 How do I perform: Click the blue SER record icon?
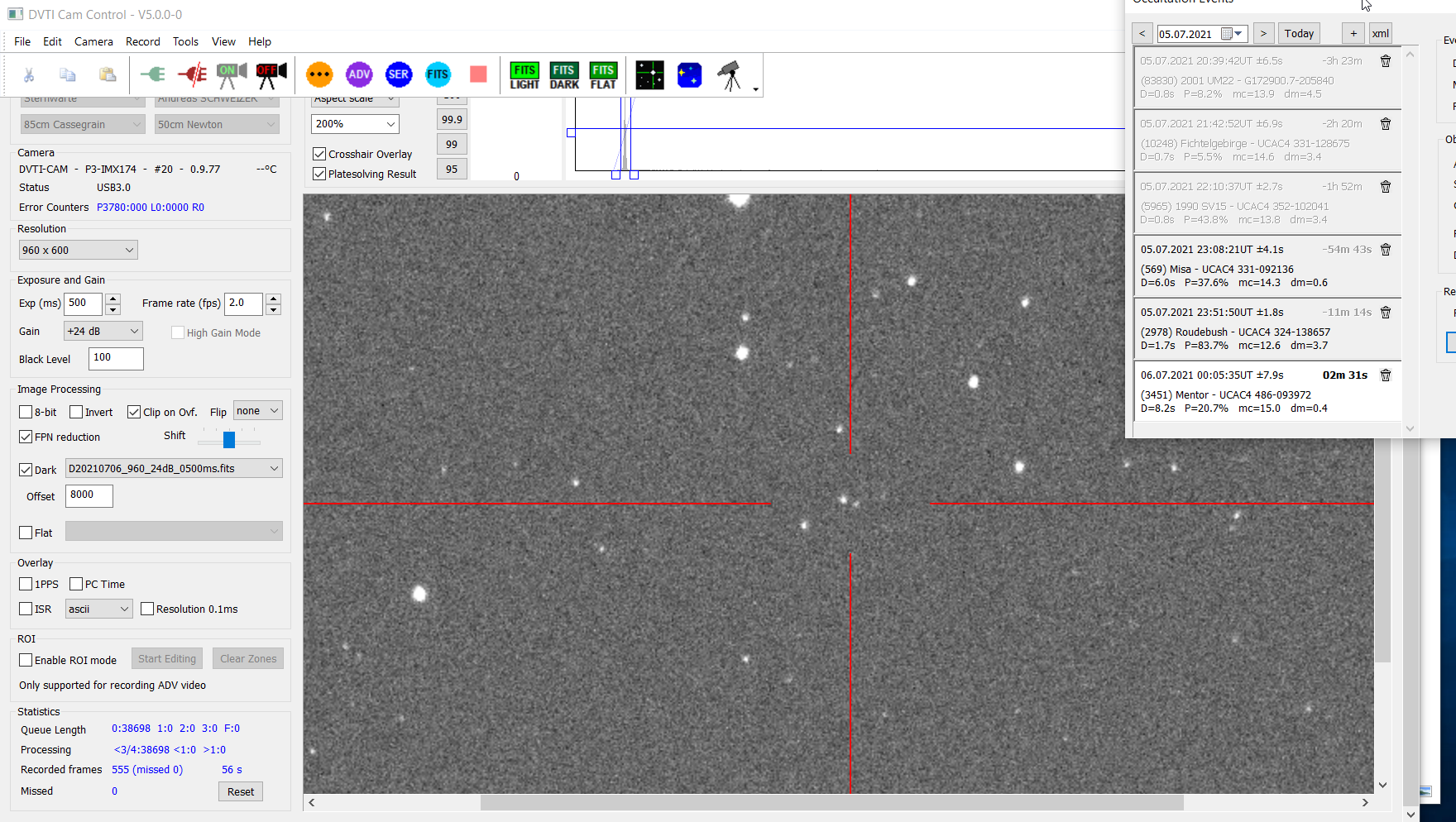click(x=398, y=74)
